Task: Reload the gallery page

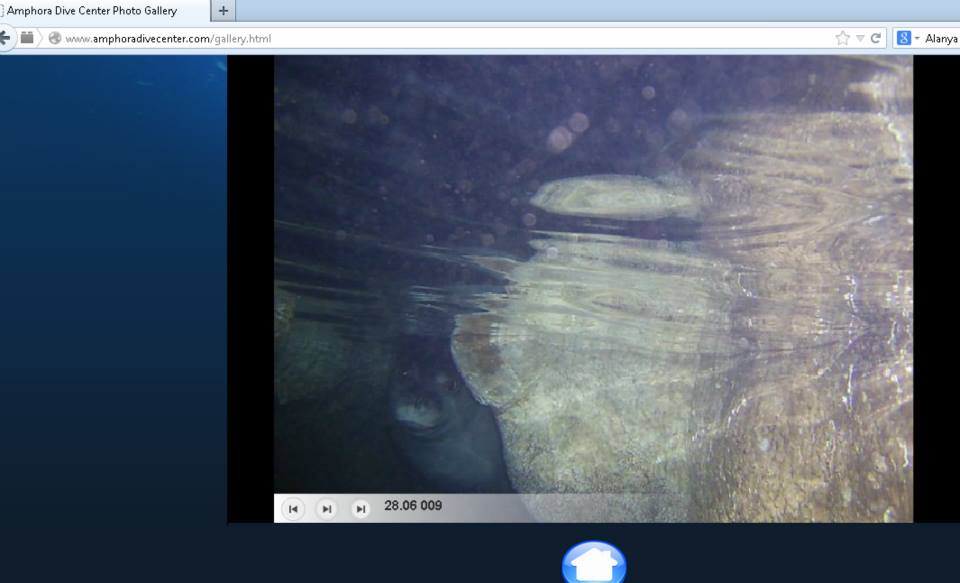Action: (876, 38)
